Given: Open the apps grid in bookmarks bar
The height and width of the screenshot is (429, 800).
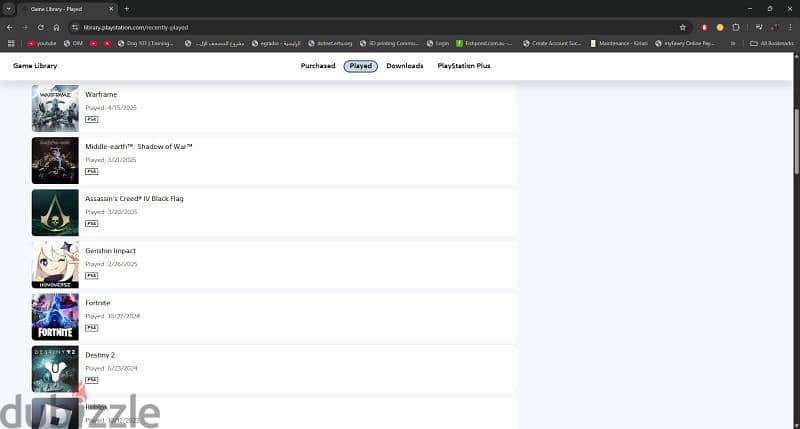Looking at the screenshot, I should (x=11, y=44).
